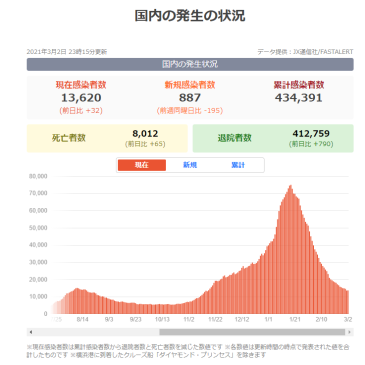Click the gray 国内の発生状況 header bar
This screenshot has width=365, height=365.
190,64
